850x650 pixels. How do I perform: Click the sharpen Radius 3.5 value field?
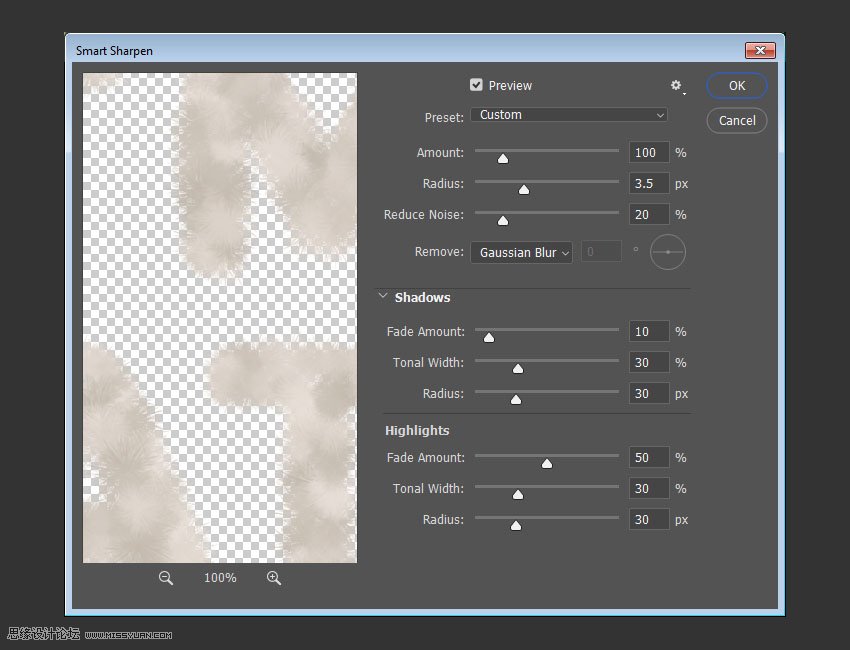coord(648,184)
